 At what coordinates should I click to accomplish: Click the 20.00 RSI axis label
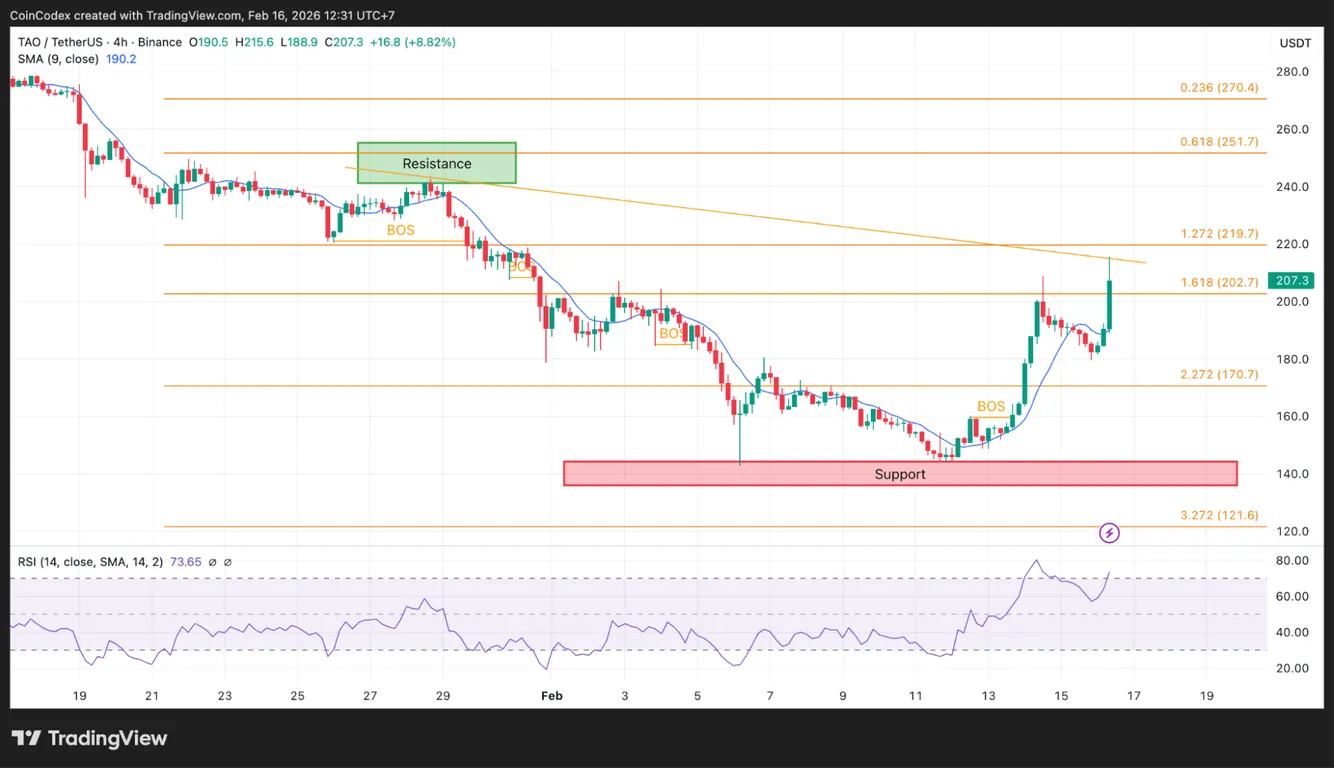(1293, 668)
